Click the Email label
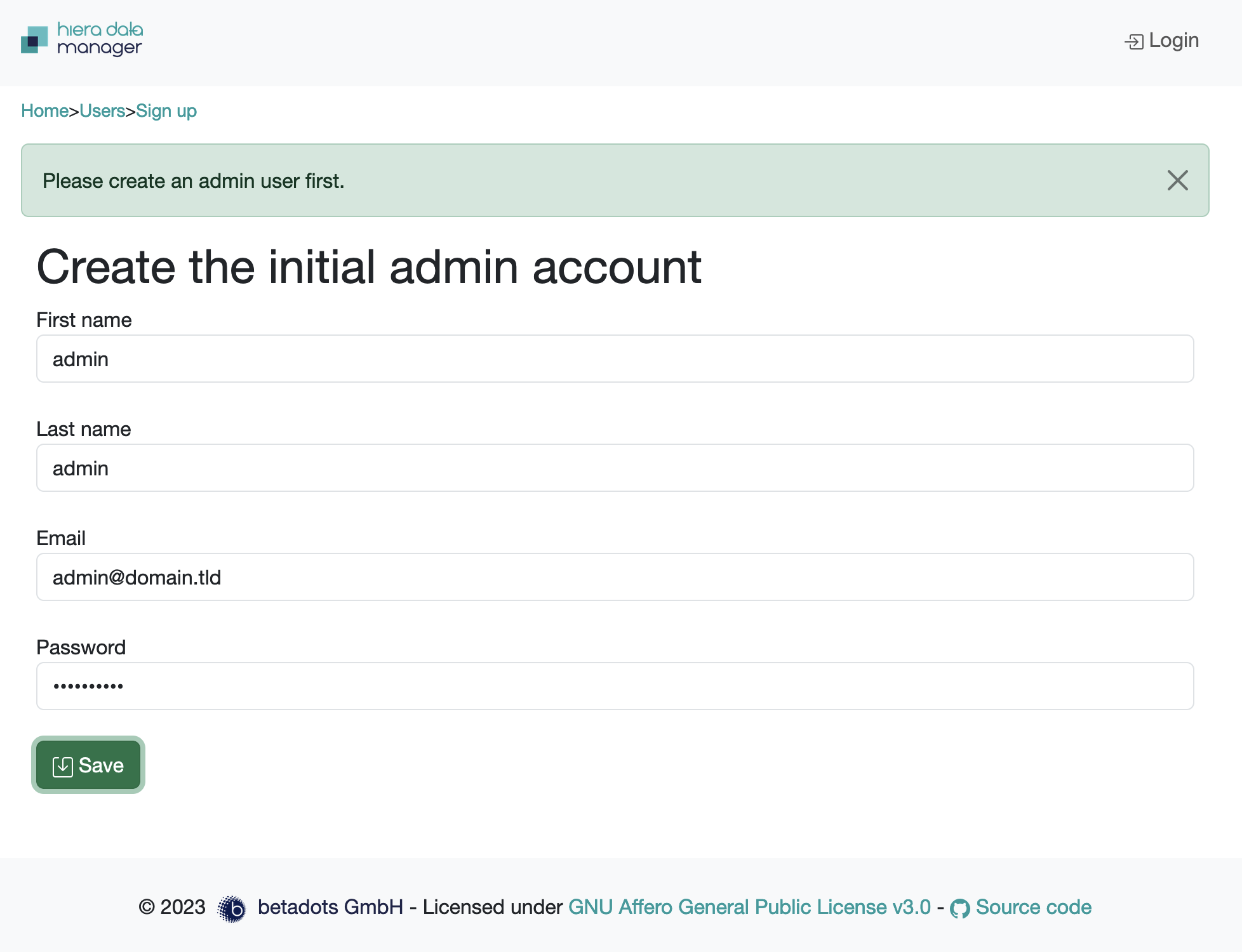 pos(61,538)
